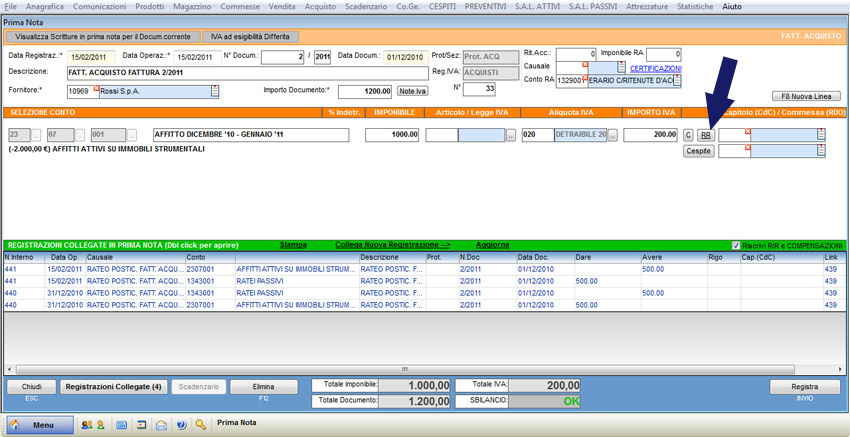
Task: Click the key icon in bottom toolbar
Action: click(201, 424)
